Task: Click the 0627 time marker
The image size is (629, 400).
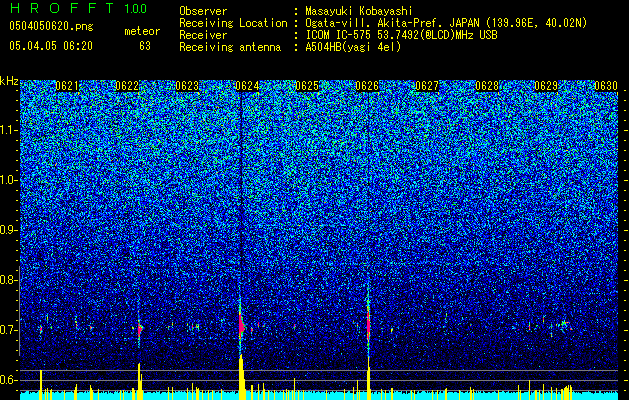Action: coord(427,86)
